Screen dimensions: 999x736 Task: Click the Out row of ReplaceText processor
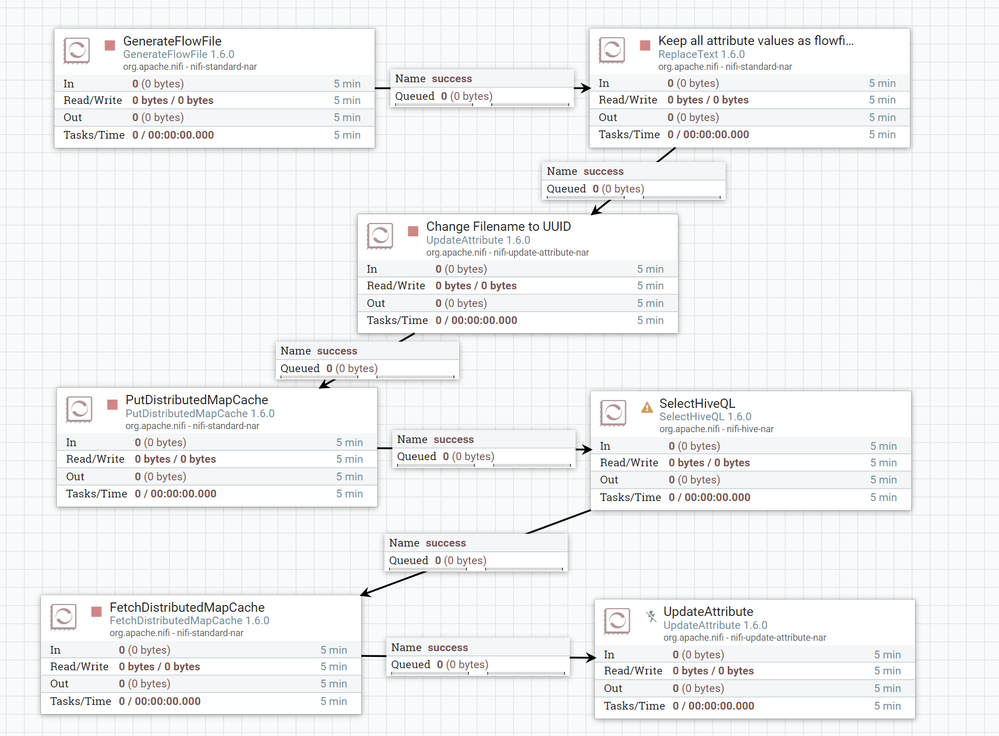749,117
